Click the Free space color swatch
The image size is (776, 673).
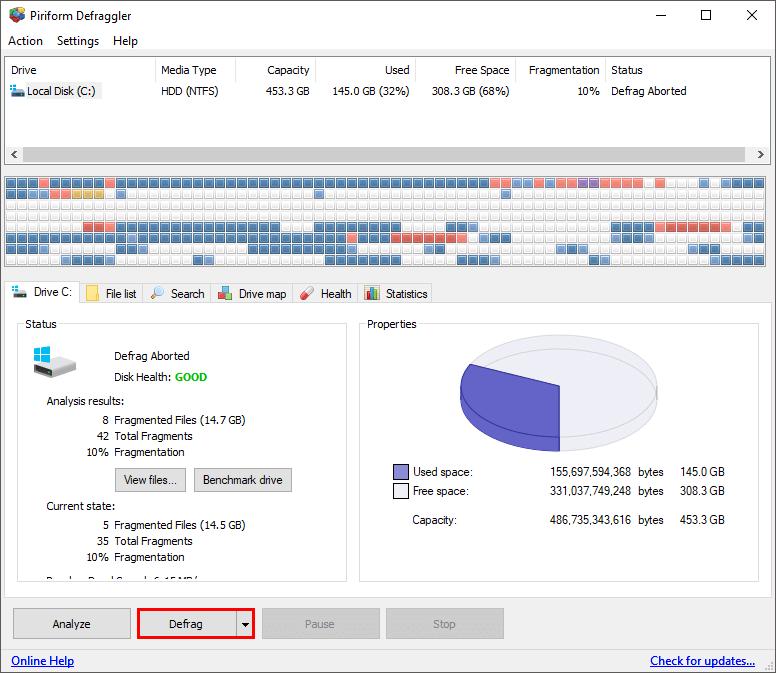click(x=401, y=491)
